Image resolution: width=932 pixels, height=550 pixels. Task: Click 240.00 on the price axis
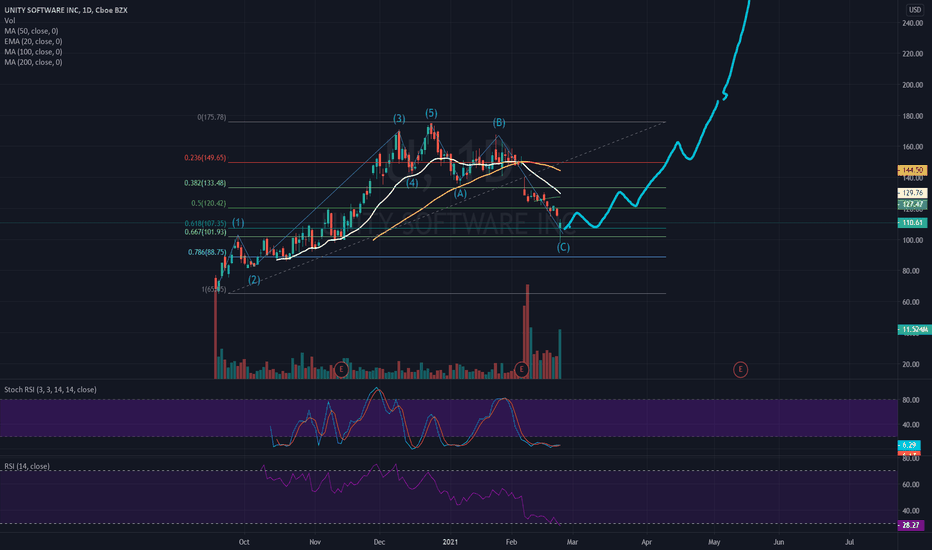coord(912,23)
